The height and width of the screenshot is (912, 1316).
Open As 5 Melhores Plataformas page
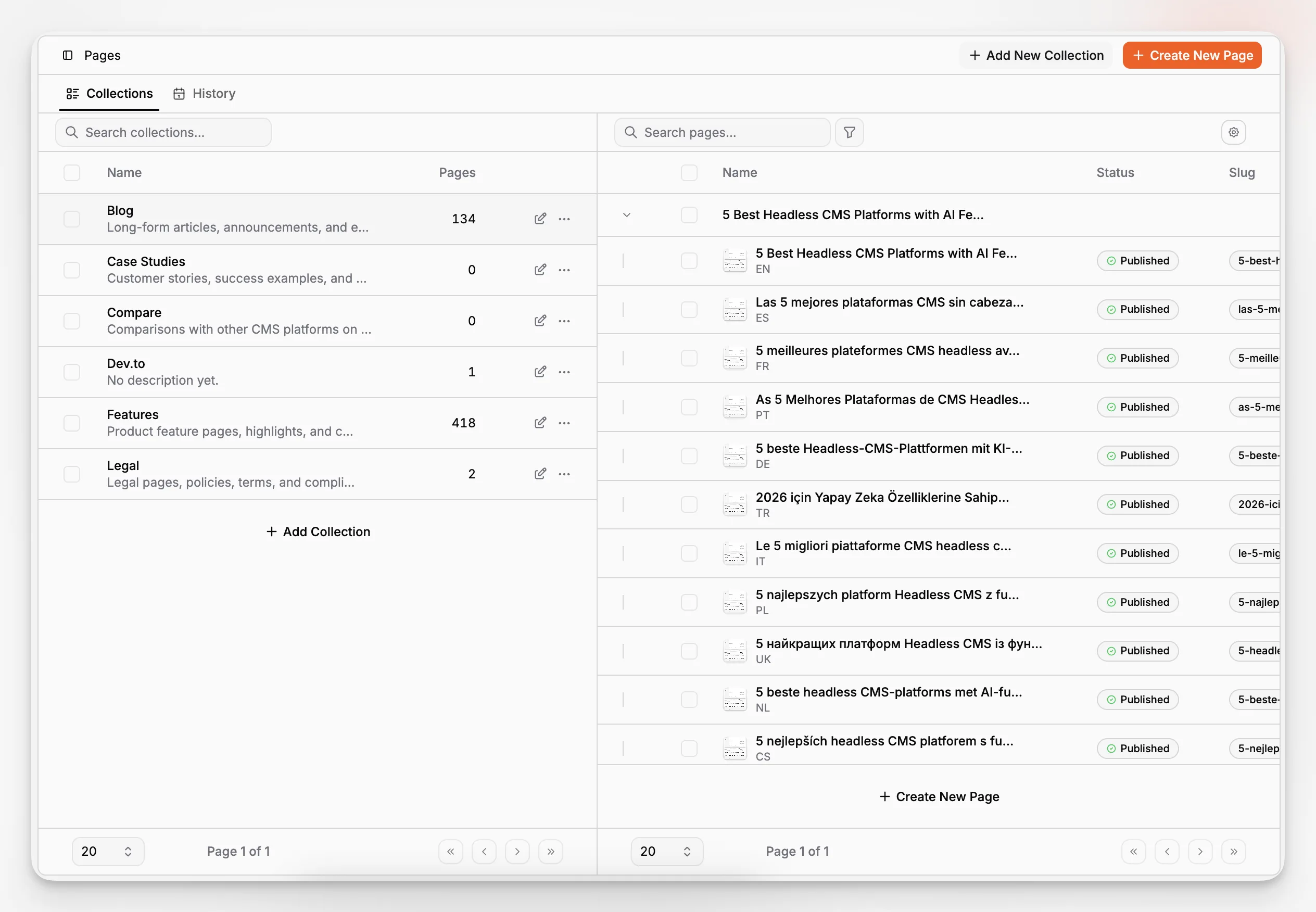pyautogui.click(x=893, y=399)
